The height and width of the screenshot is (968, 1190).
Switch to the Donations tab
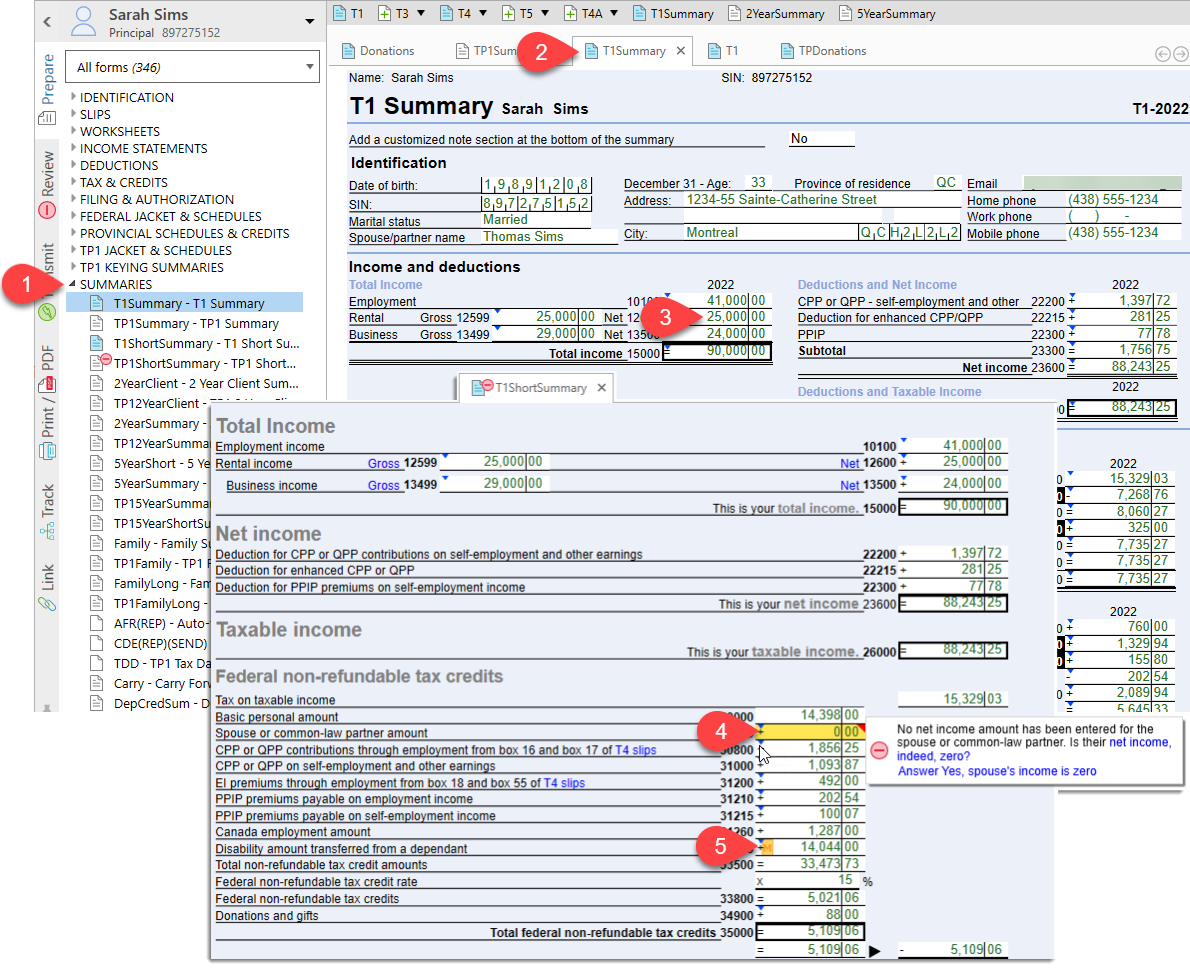[378, 51]
